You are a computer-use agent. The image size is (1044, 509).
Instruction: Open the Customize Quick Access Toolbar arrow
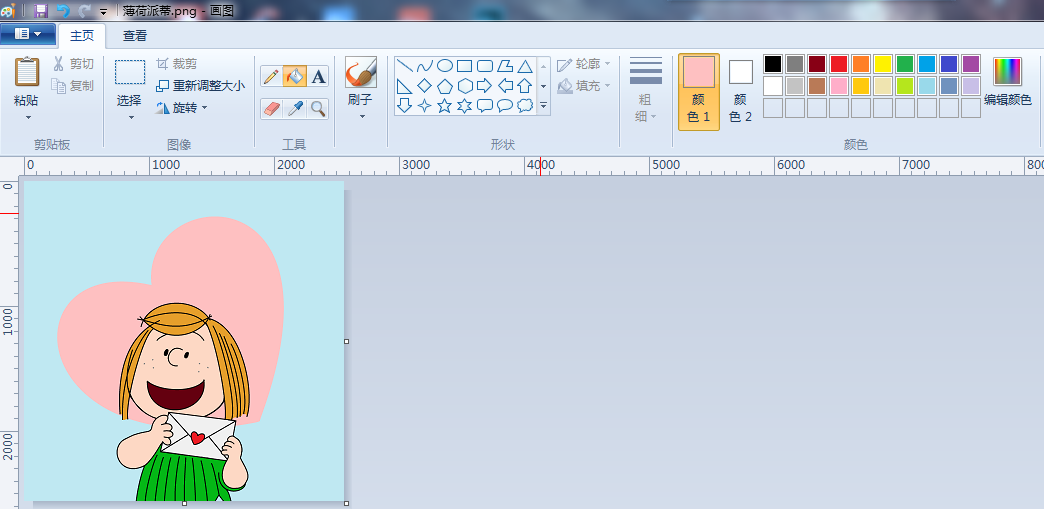(103, 11)
